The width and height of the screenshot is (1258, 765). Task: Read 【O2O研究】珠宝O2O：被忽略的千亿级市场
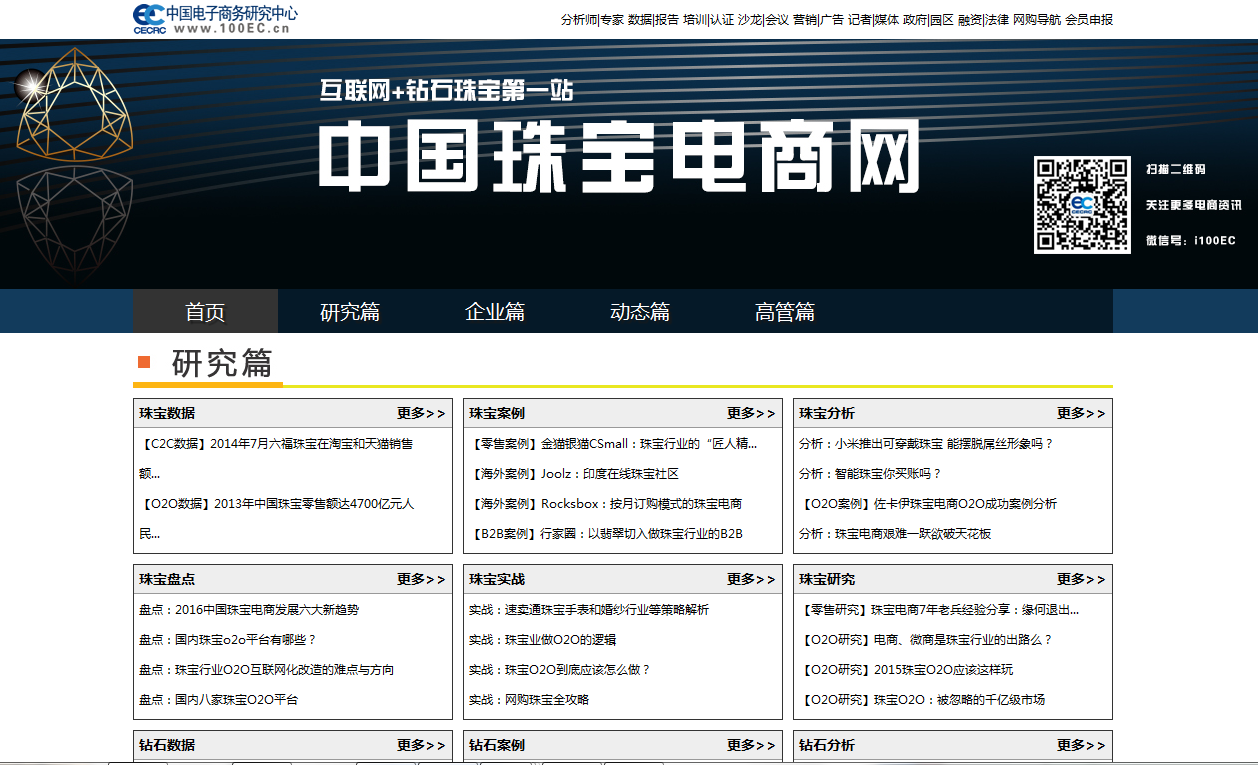point(922,699)
